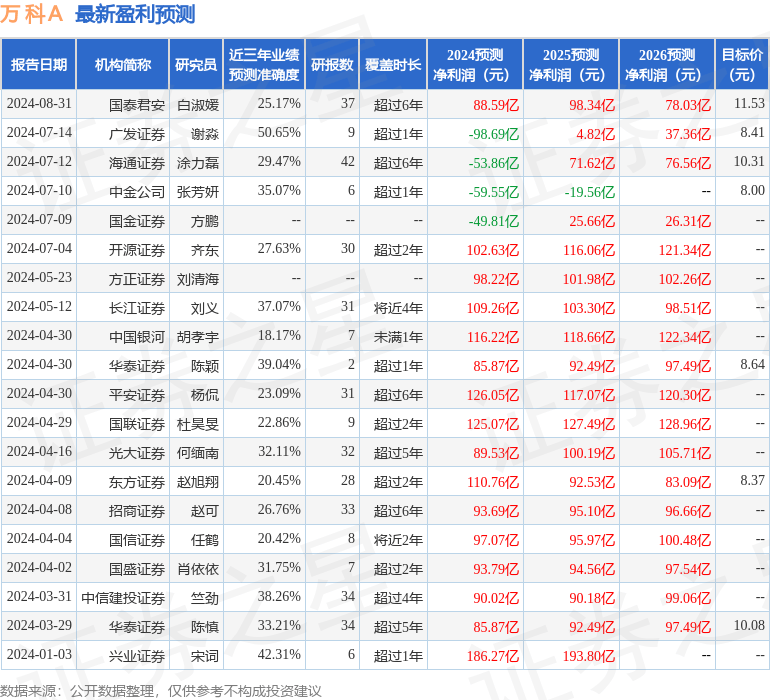The image size is (770, 700).
Task: Click target price 8.64
Action: [752, 364]
